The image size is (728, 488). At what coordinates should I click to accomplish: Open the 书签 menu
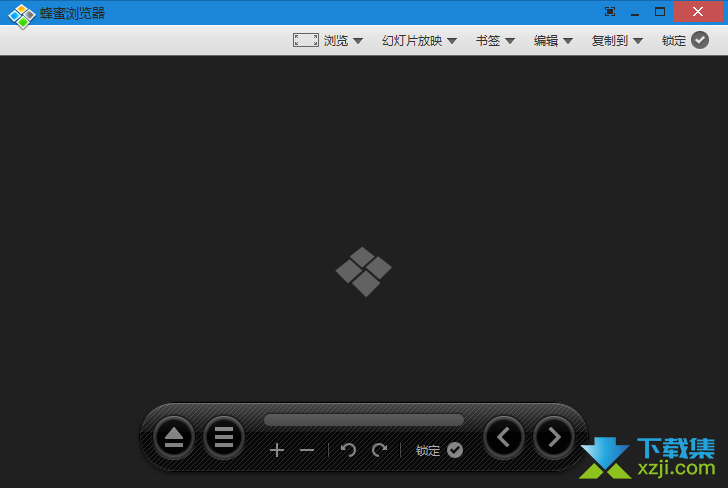488,41
